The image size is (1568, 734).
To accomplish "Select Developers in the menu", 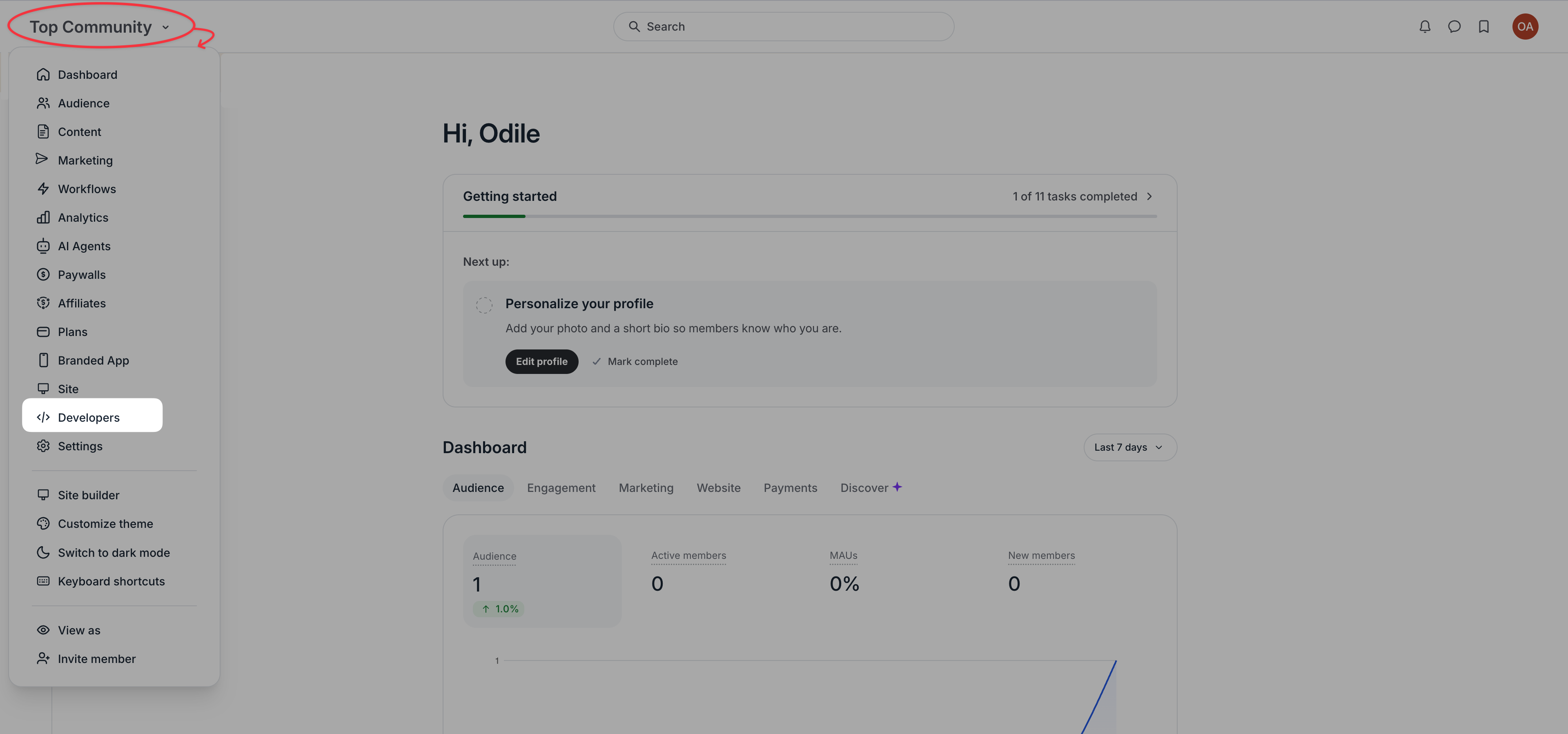I will pyautogui.click(x=89, y=418).
